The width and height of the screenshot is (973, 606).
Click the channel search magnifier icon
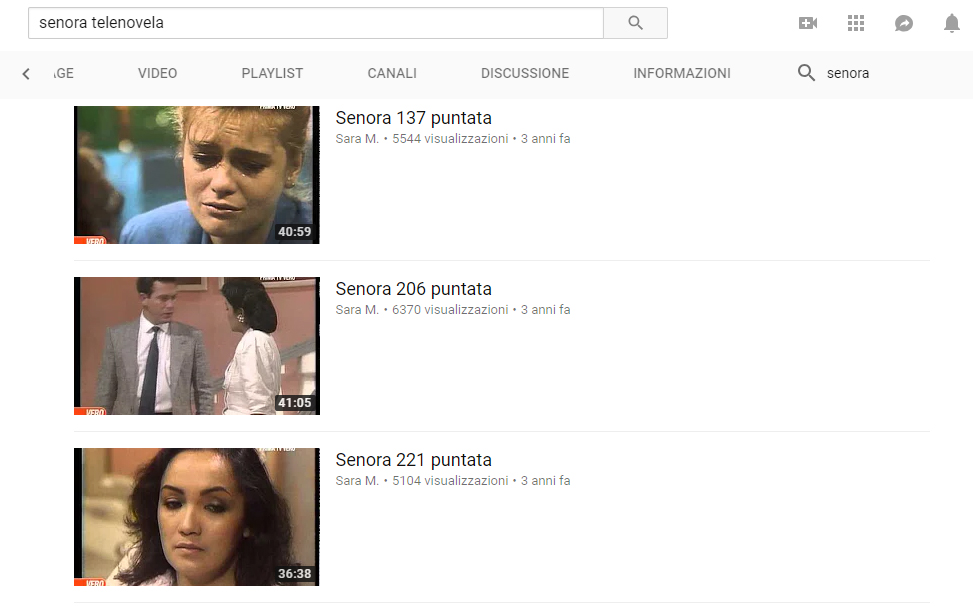(x=806, y=73)
